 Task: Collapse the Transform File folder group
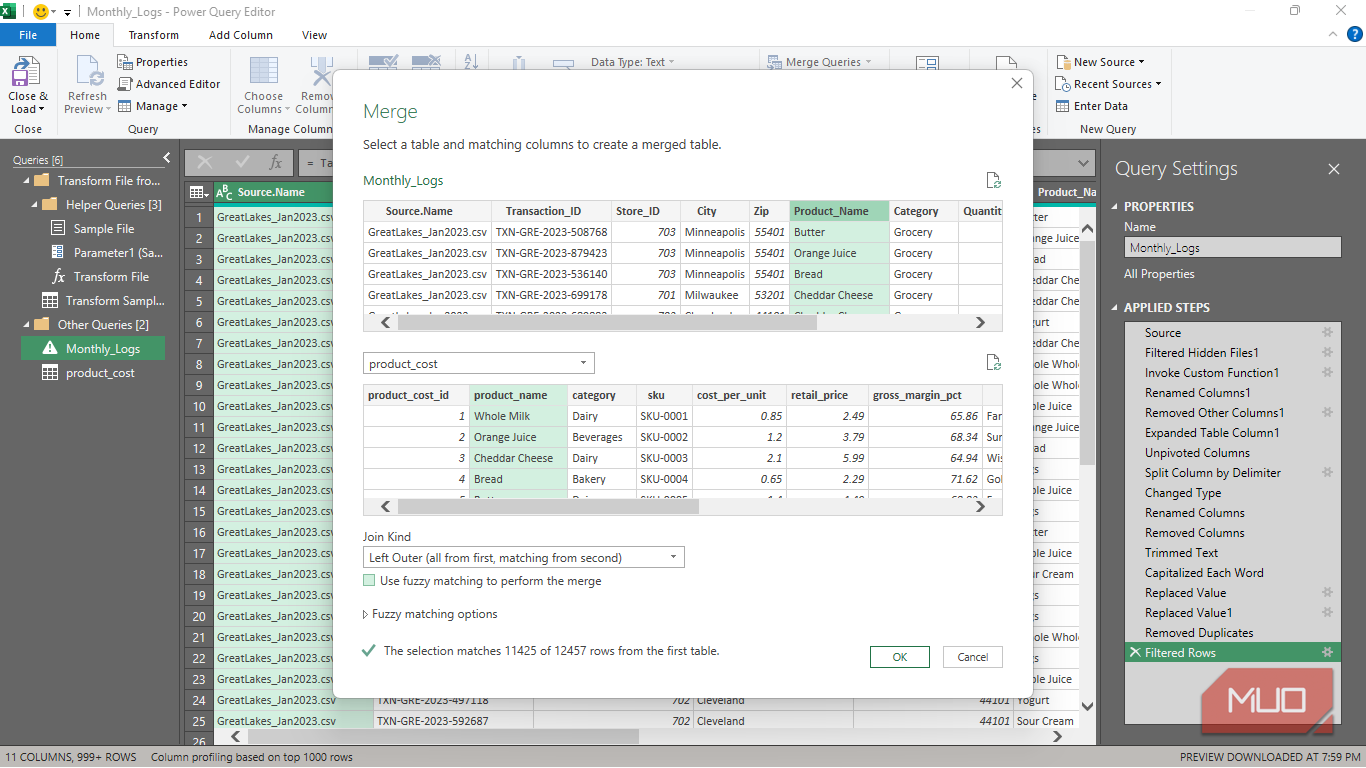26,181
